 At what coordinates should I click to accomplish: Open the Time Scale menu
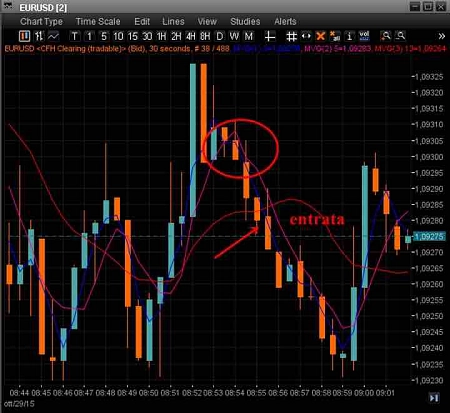[98, 22]
